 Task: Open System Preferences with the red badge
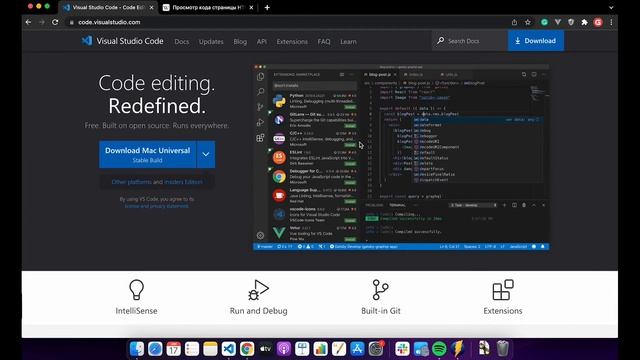pyautogui.click(x=376, y=349)
